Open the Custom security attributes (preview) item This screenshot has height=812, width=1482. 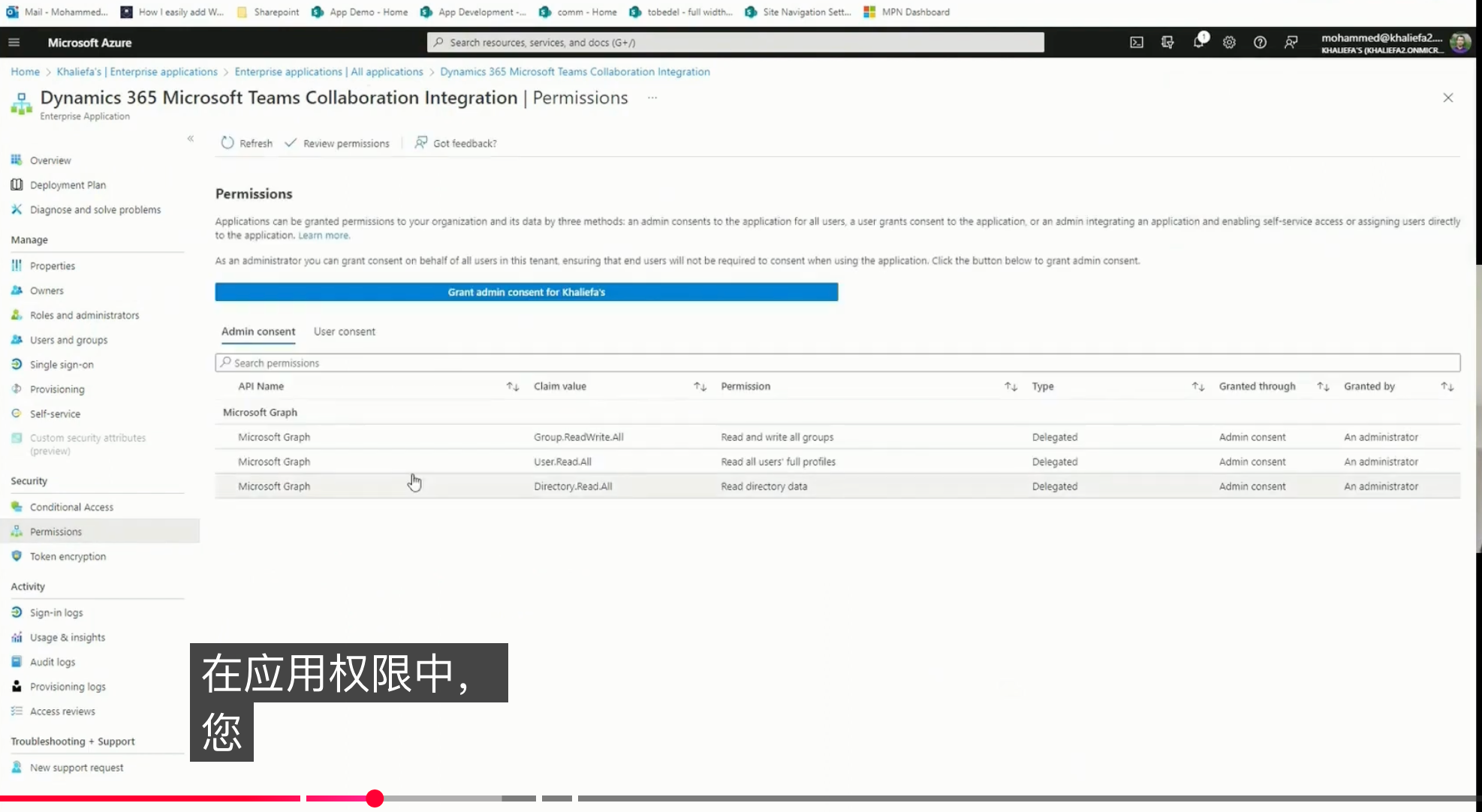click(87, 444)
